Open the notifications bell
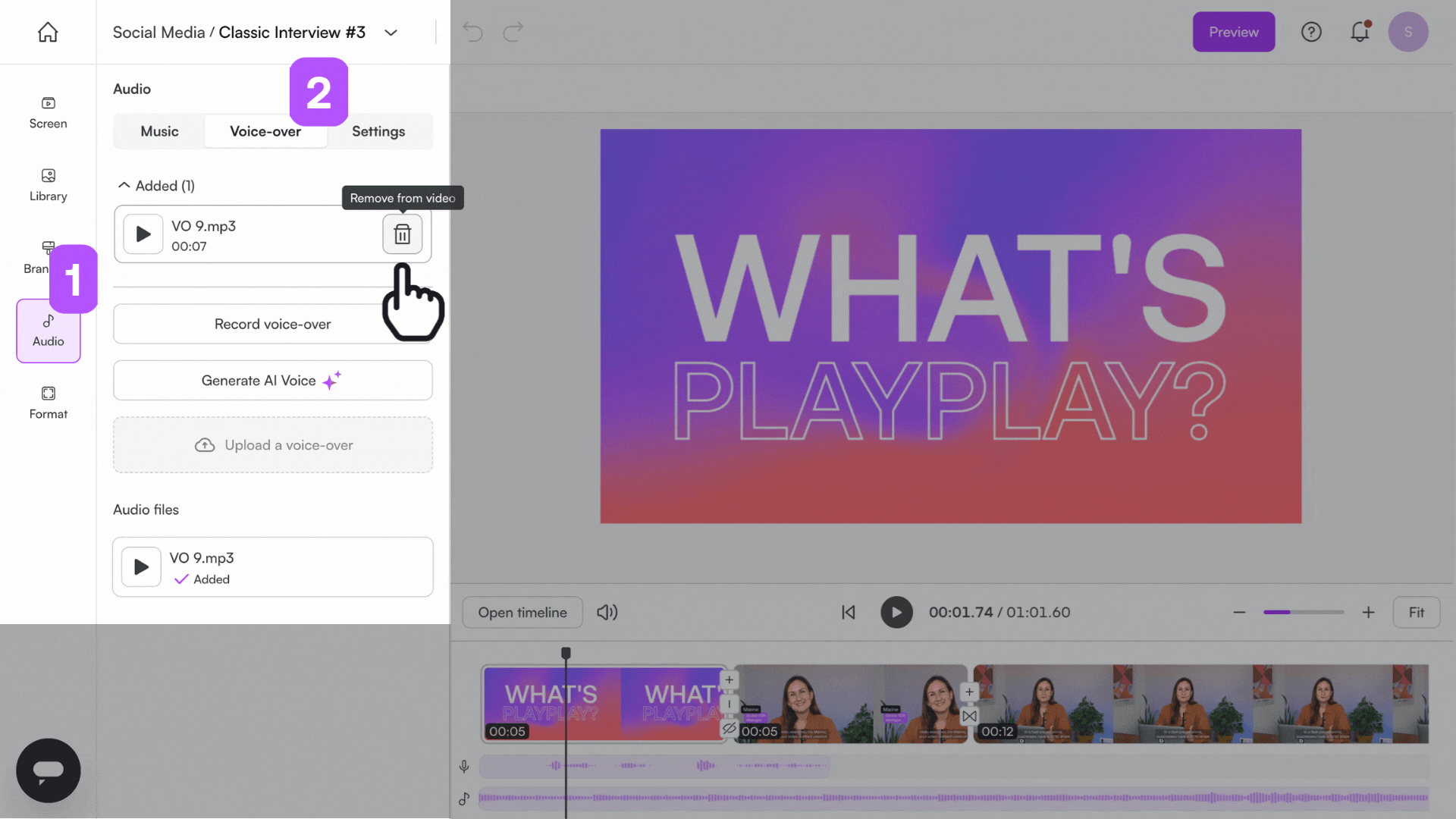Screen dimensions: 1456x819 tap(1360, 32)
